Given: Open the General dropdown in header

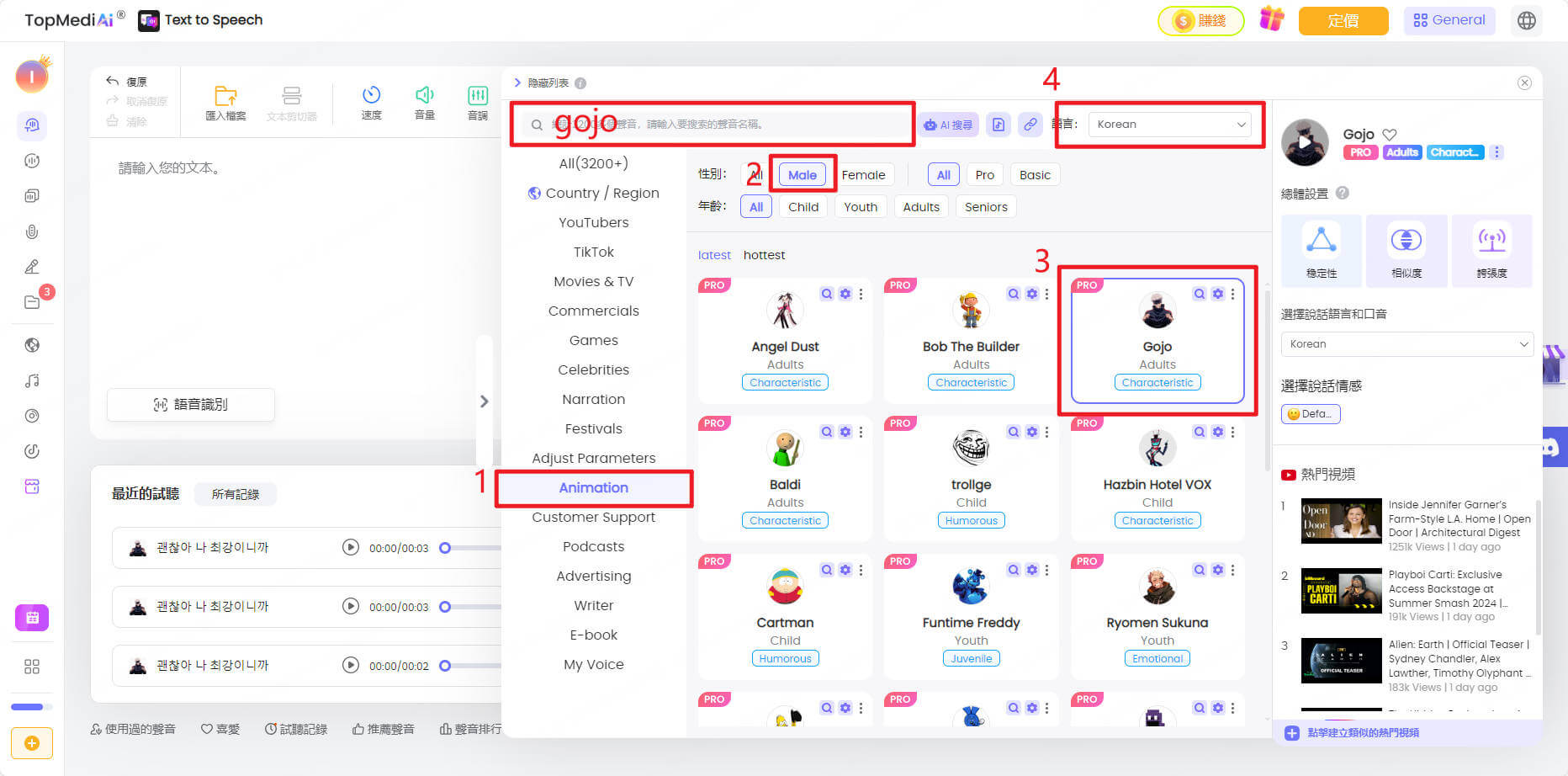Looking at the screenshot, I should click(1449, 20).
